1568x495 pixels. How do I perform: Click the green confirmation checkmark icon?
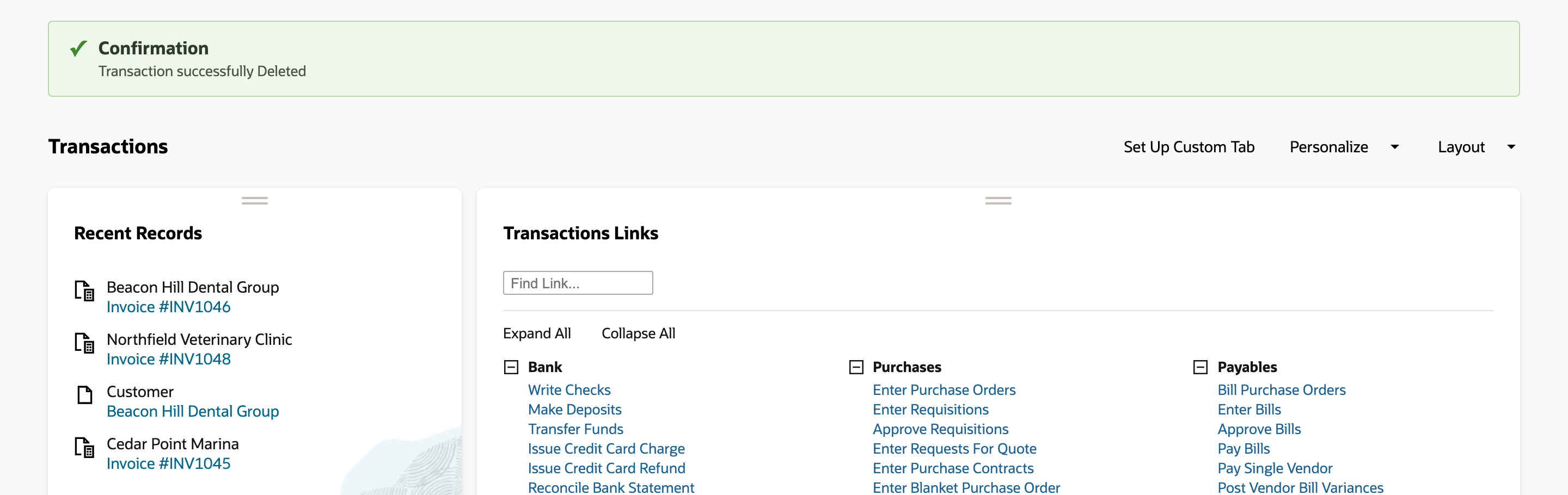click(78, 48)
